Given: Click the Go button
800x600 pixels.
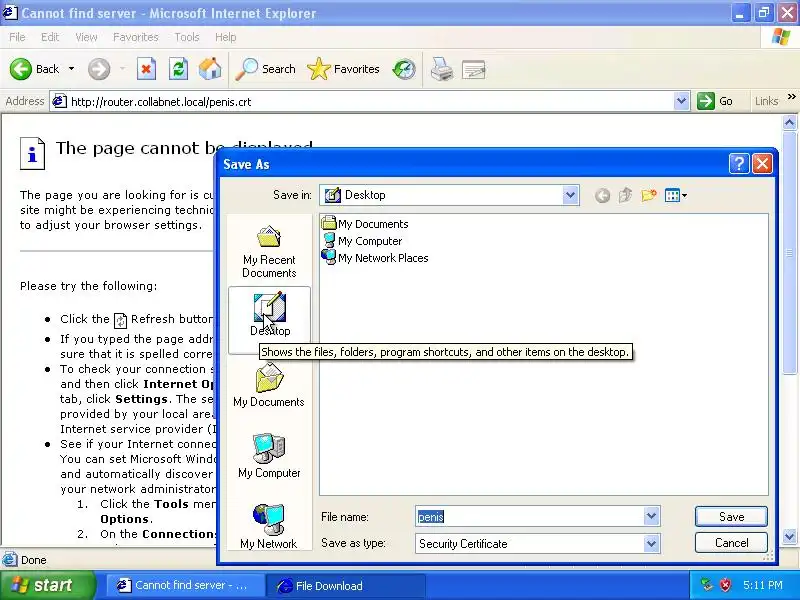Looking at the screenshot, I should tap(715, 102).
